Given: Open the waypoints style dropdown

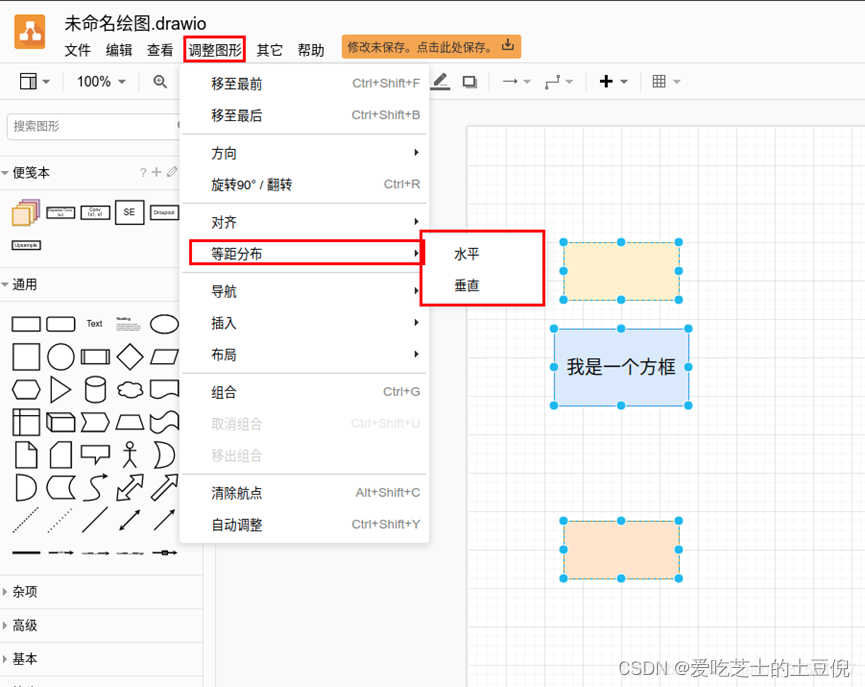Looking at the screenshot, I should 559,82.
